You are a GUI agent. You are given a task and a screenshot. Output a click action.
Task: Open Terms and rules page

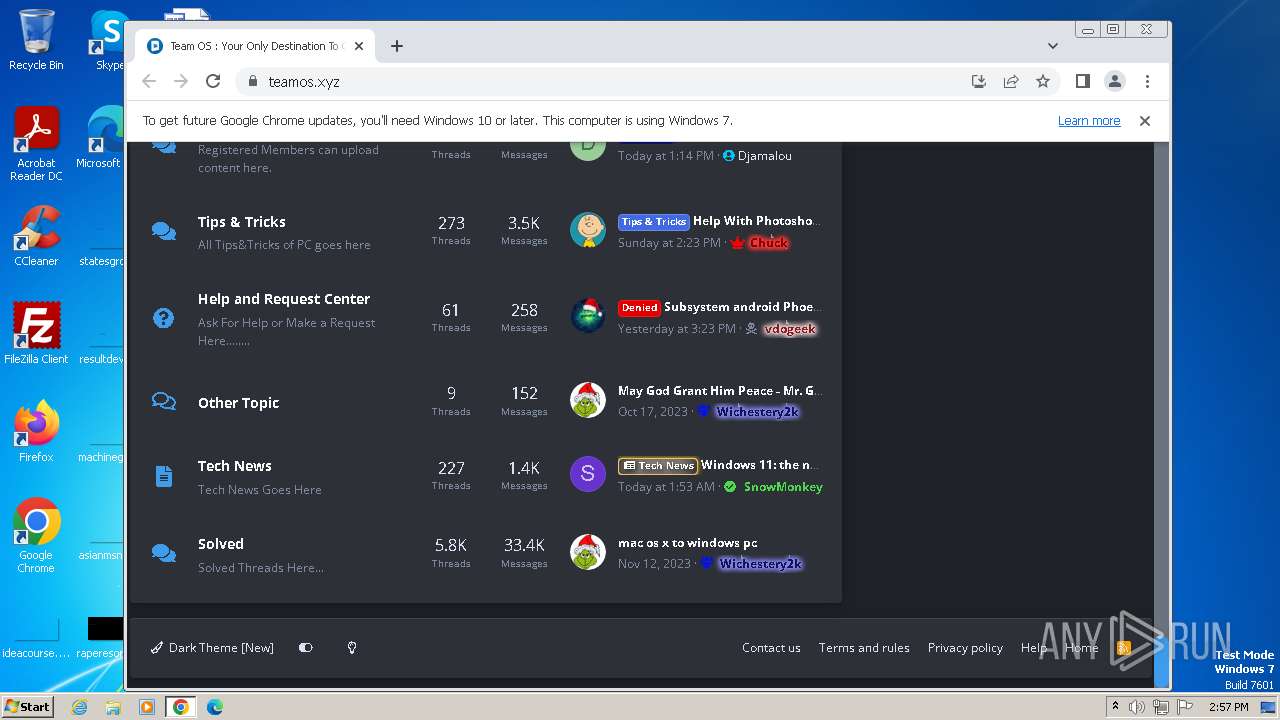(864, 648)
